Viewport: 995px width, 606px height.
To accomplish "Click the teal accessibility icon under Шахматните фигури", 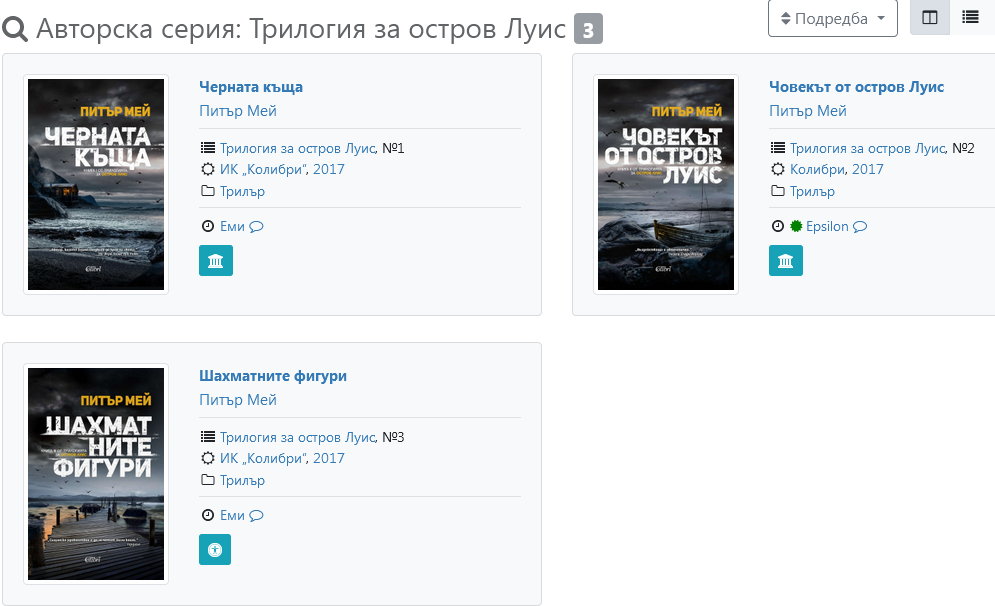I will click(215, 550).
